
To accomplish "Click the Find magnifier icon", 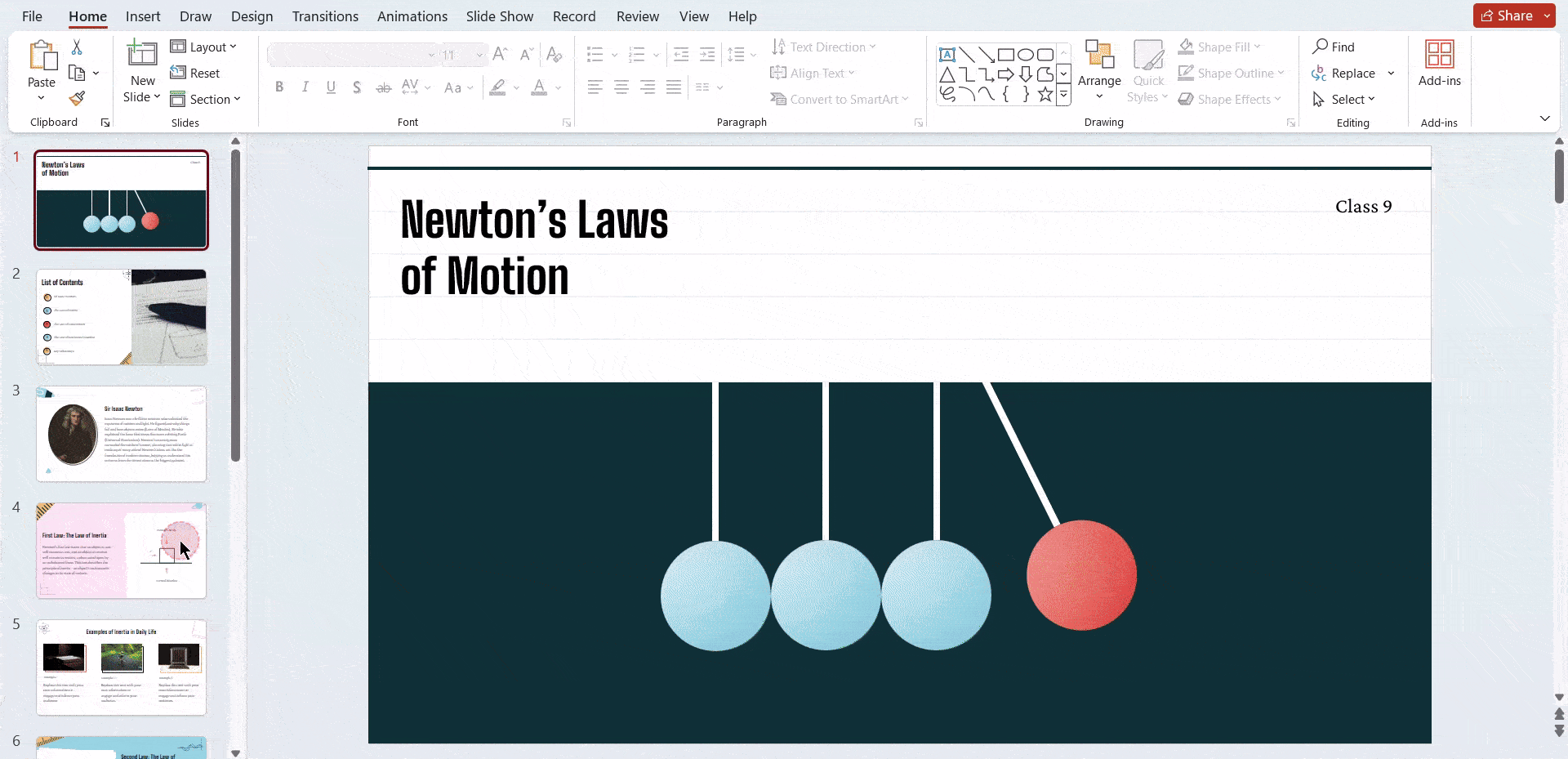I will (1320, 47).
